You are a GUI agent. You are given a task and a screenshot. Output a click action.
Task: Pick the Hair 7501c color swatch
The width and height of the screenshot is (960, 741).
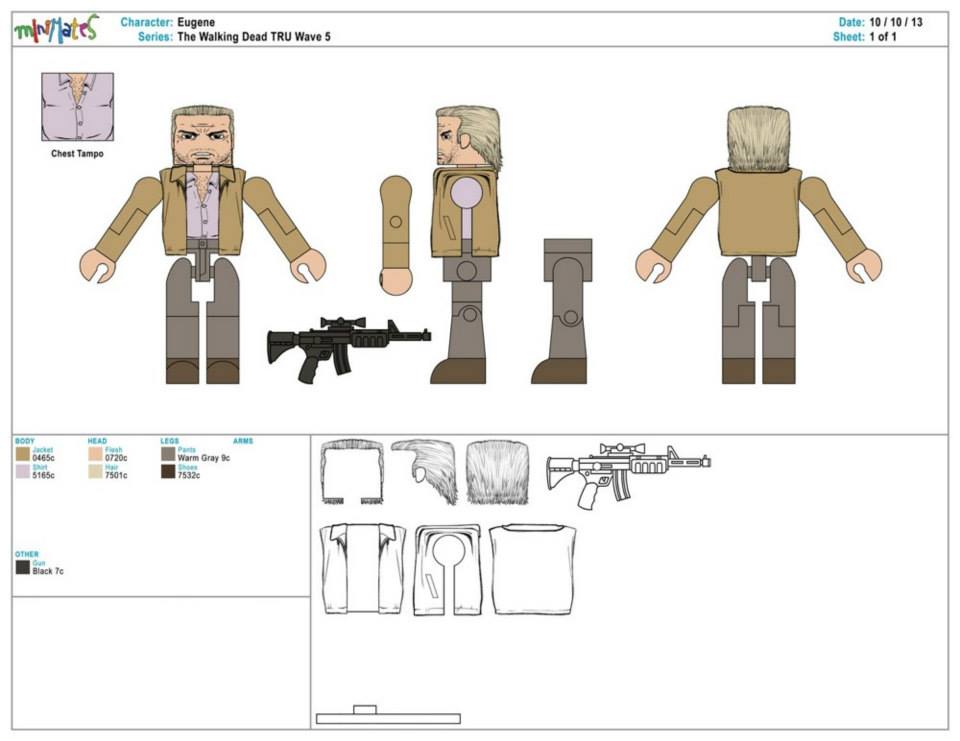(x=95, y=472)
